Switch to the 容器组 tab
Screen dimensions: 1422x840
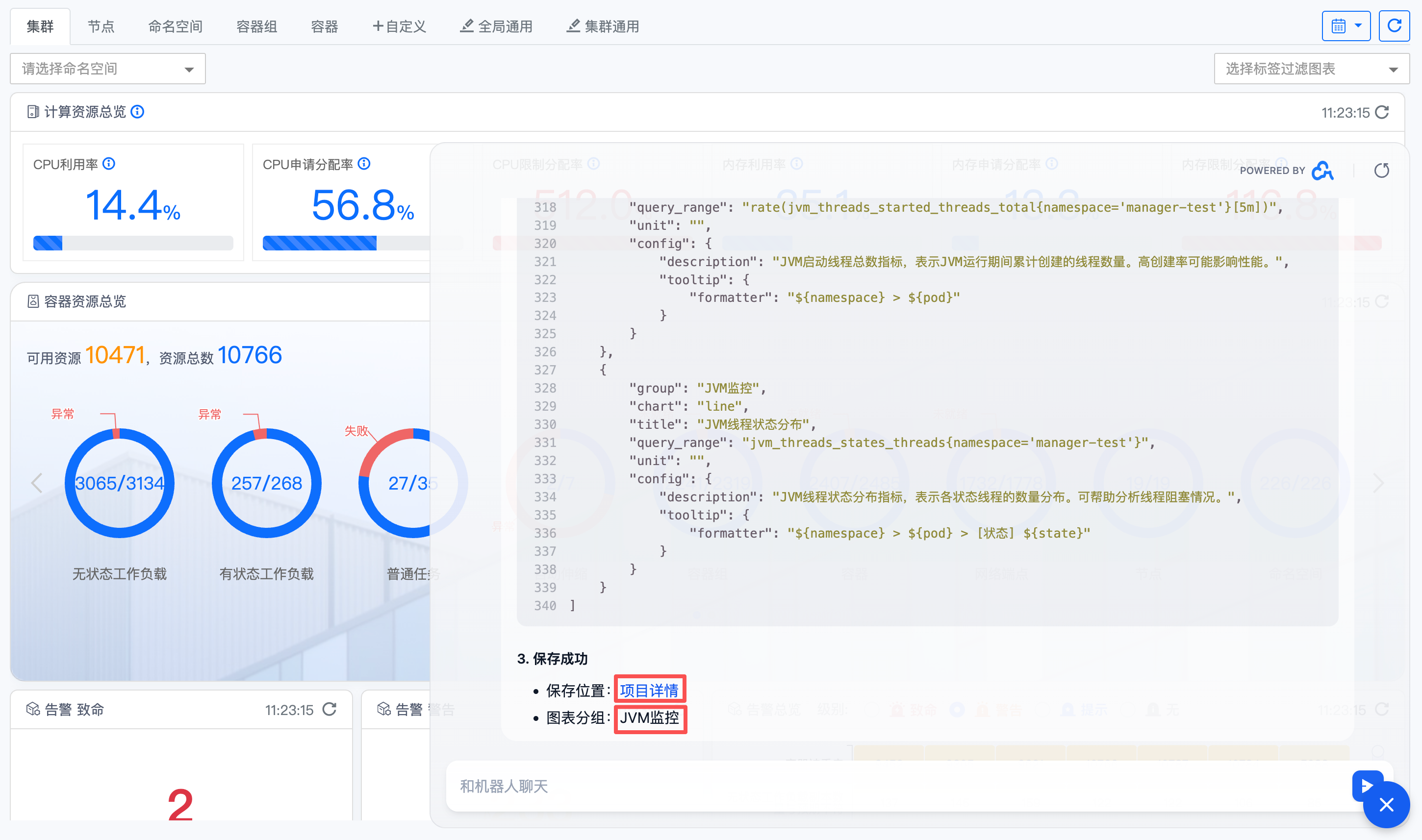point(256,26)
